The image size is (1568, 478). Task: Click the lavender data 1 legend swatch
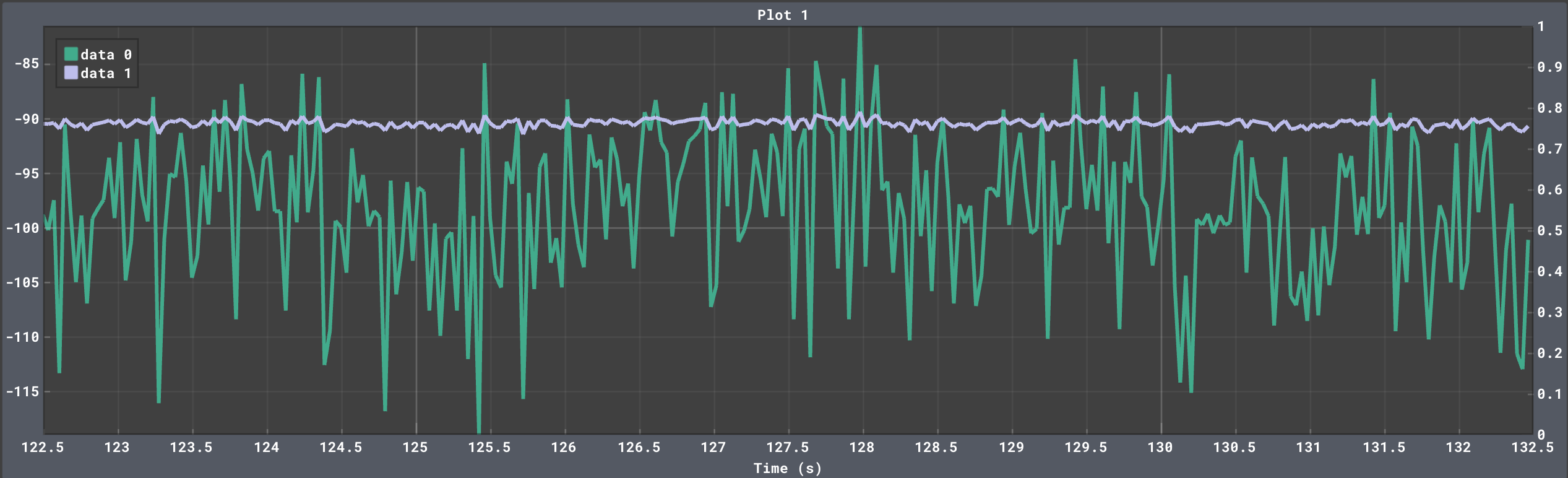pos(71,73)
